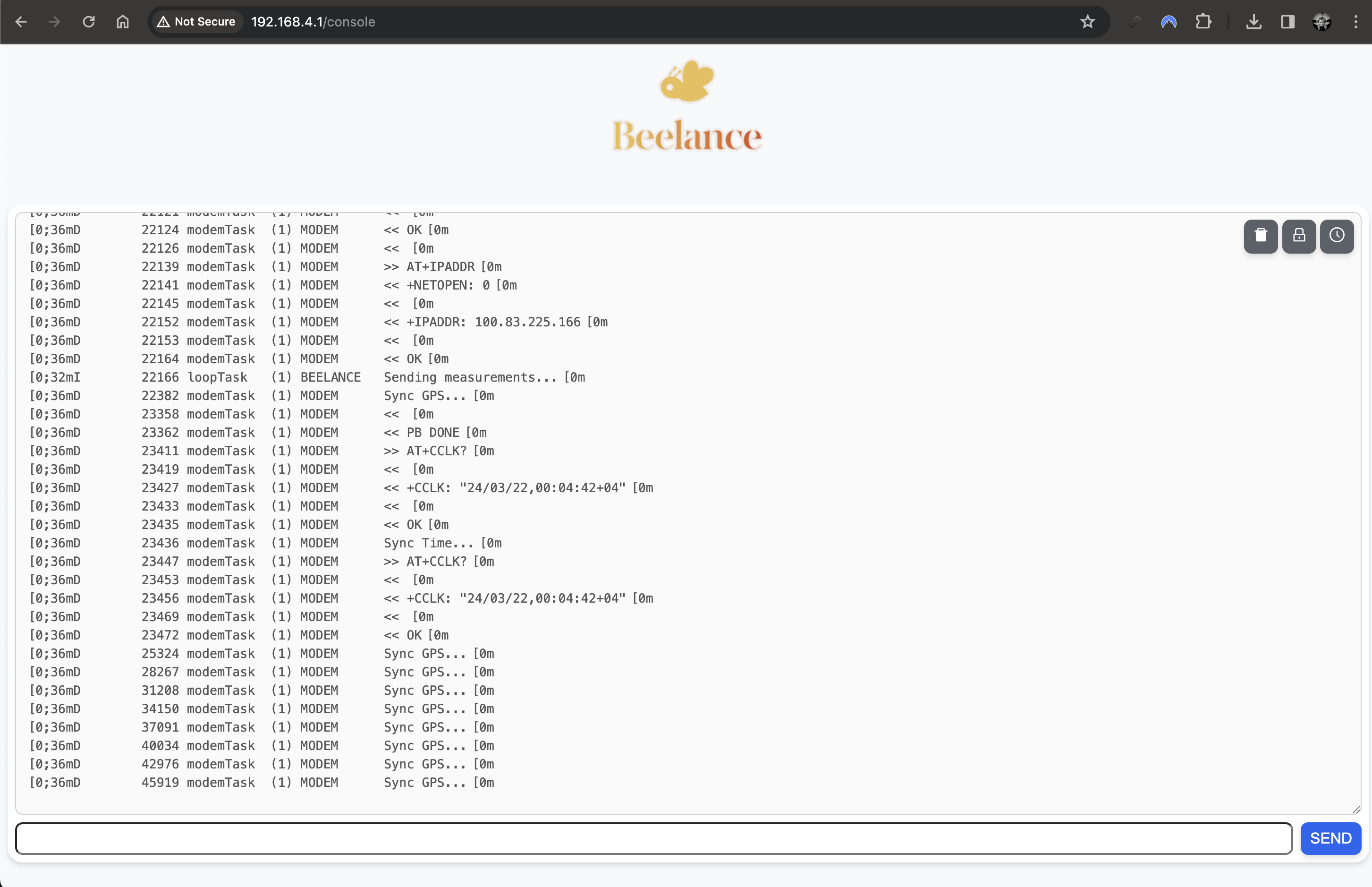
Task: Toggle the browser side panel
Action: click(x=1287, y=22)
